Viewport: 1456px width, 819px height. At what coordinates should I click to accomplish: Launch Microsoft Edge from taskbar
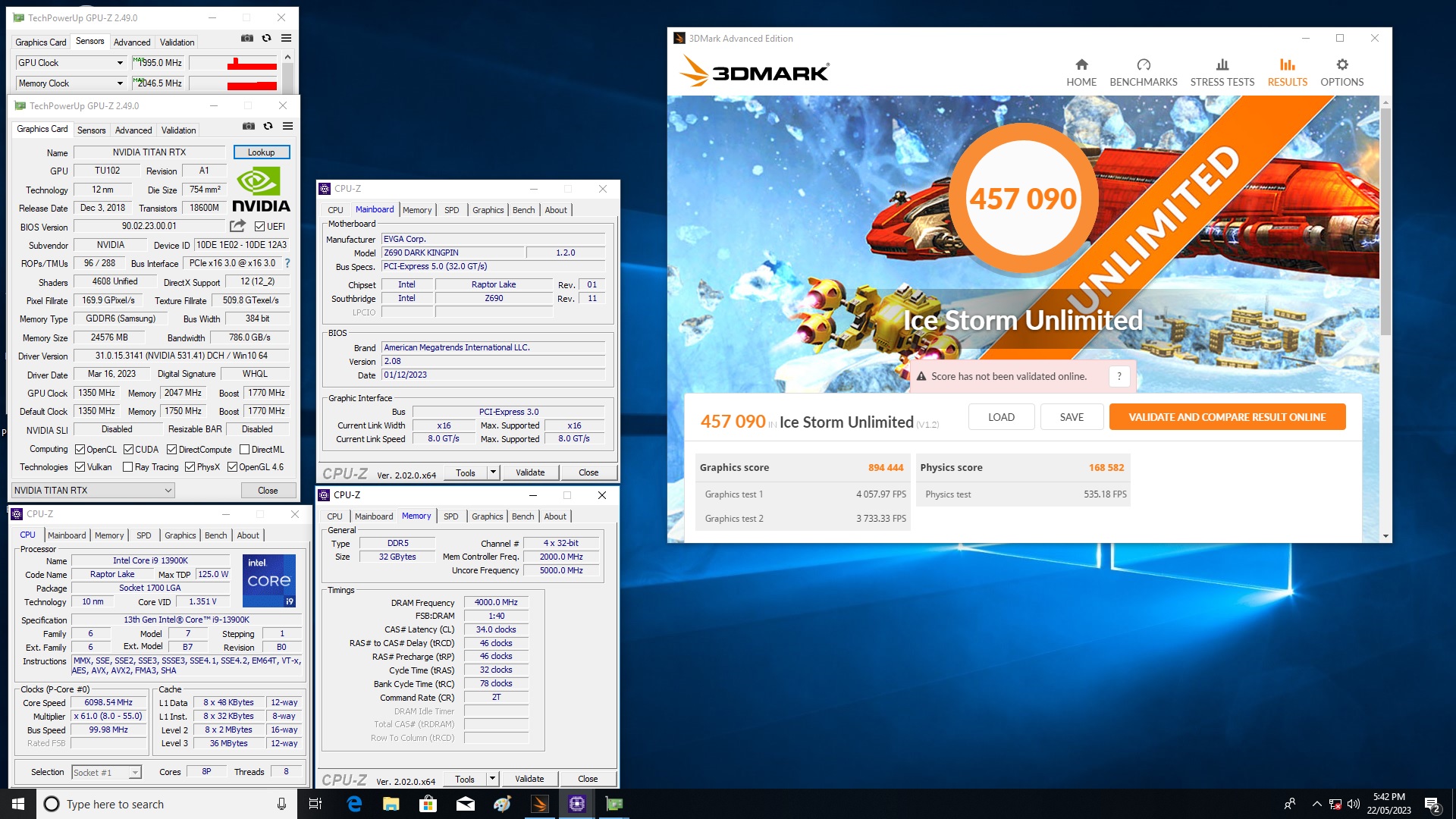coord(353,804)
